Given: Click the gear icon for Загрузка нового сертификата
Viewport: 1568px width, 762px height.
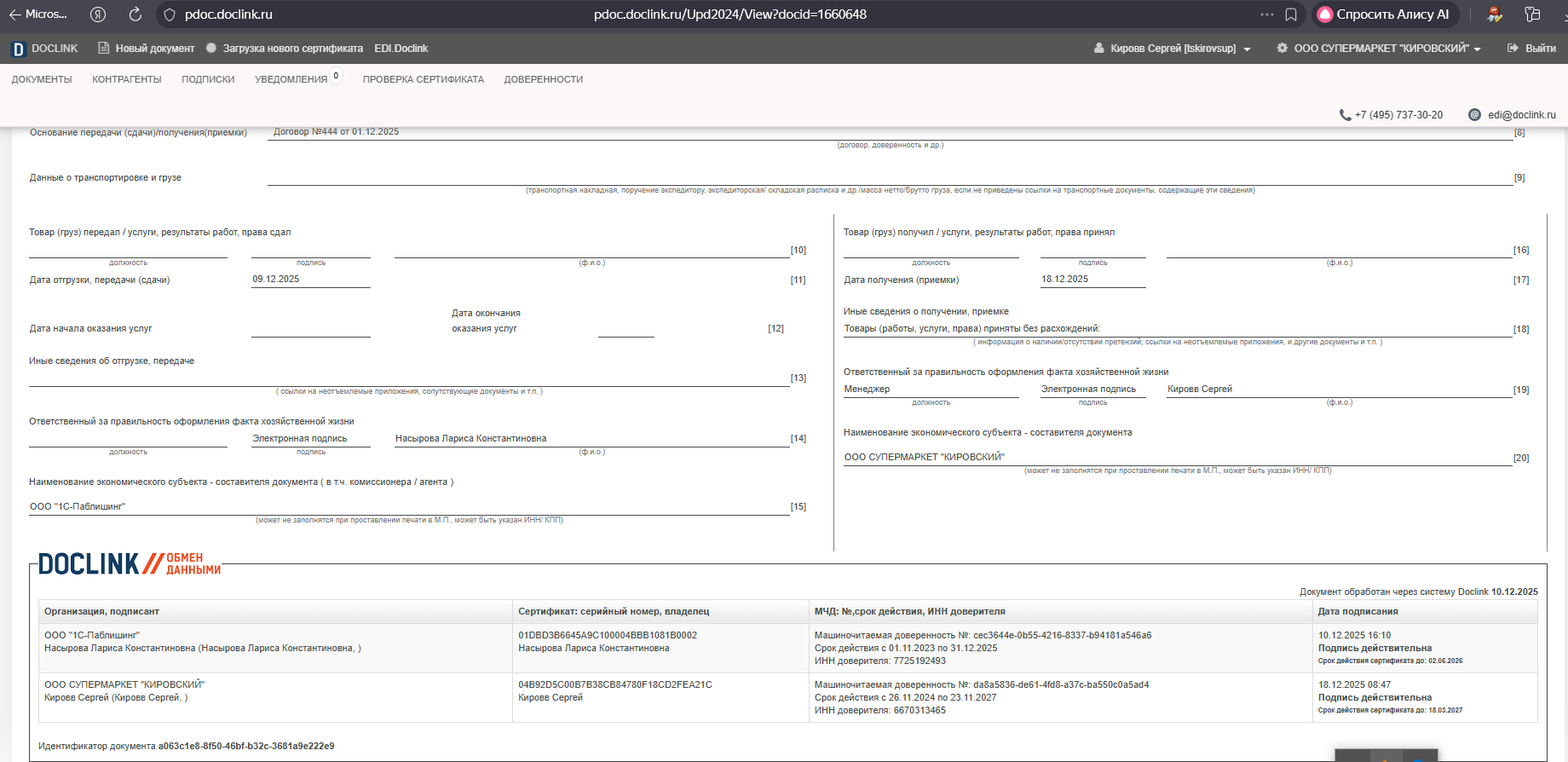Looking at the screenshot, I should coord(211,49).
